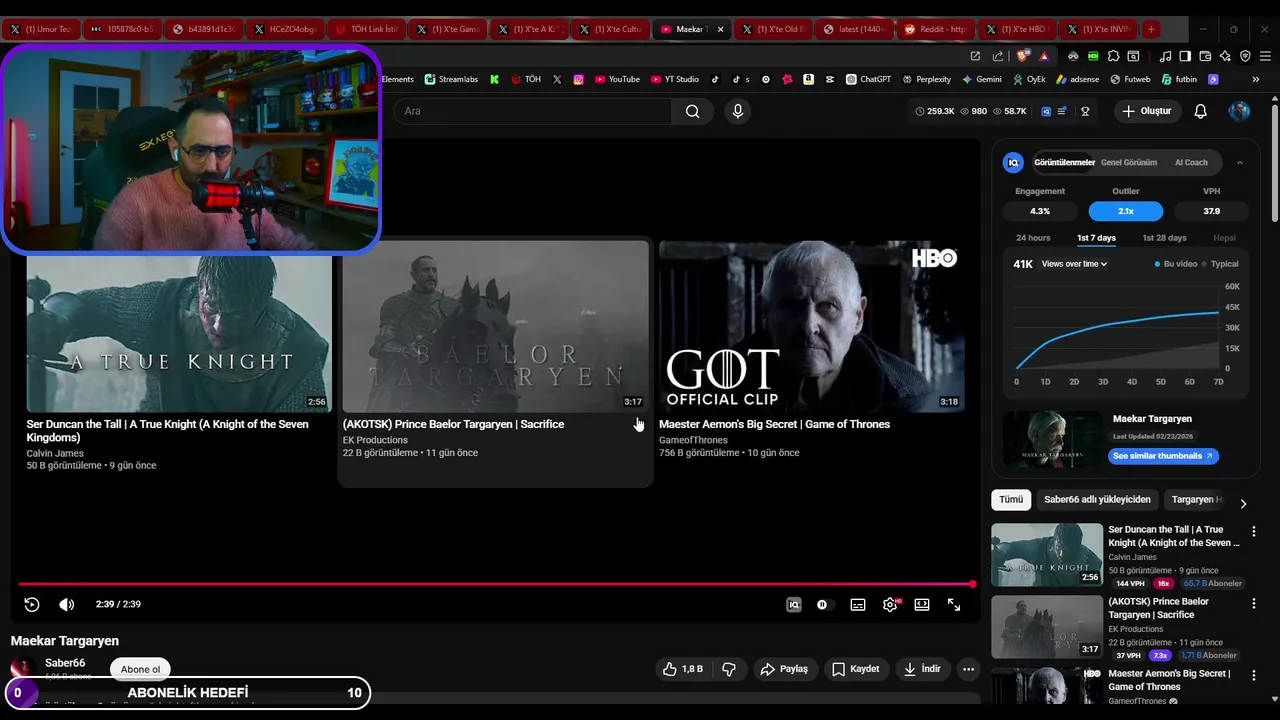
Task: Toggle subtitles in the player
Action: click(858, 604)
